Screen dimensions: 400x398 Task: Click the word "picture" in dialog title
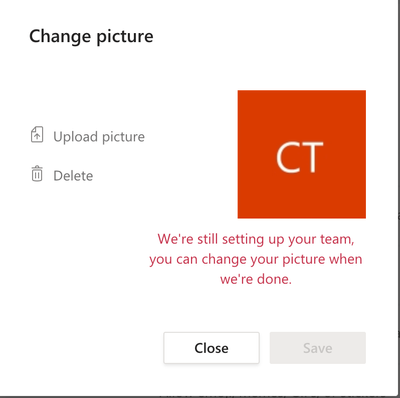click(x=125, y=37)
